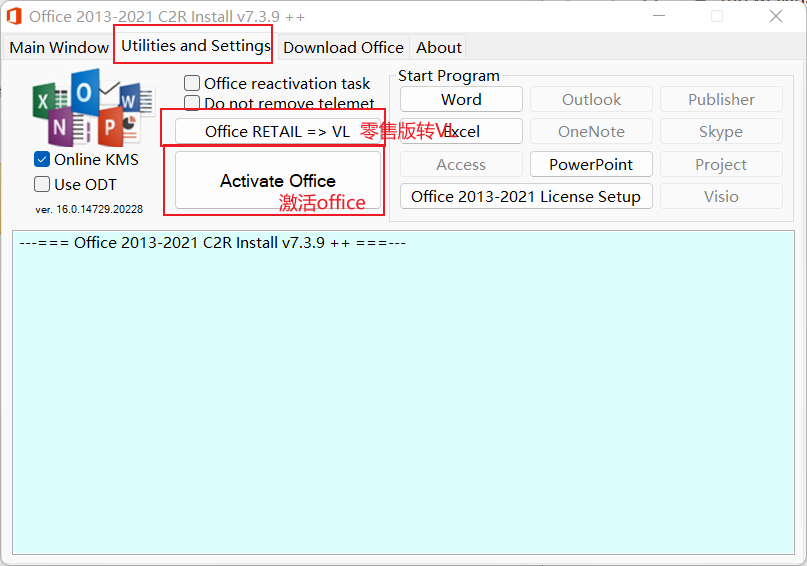807x566 pixels.
Task: Minimize the installer window
Action: [659, 16]
